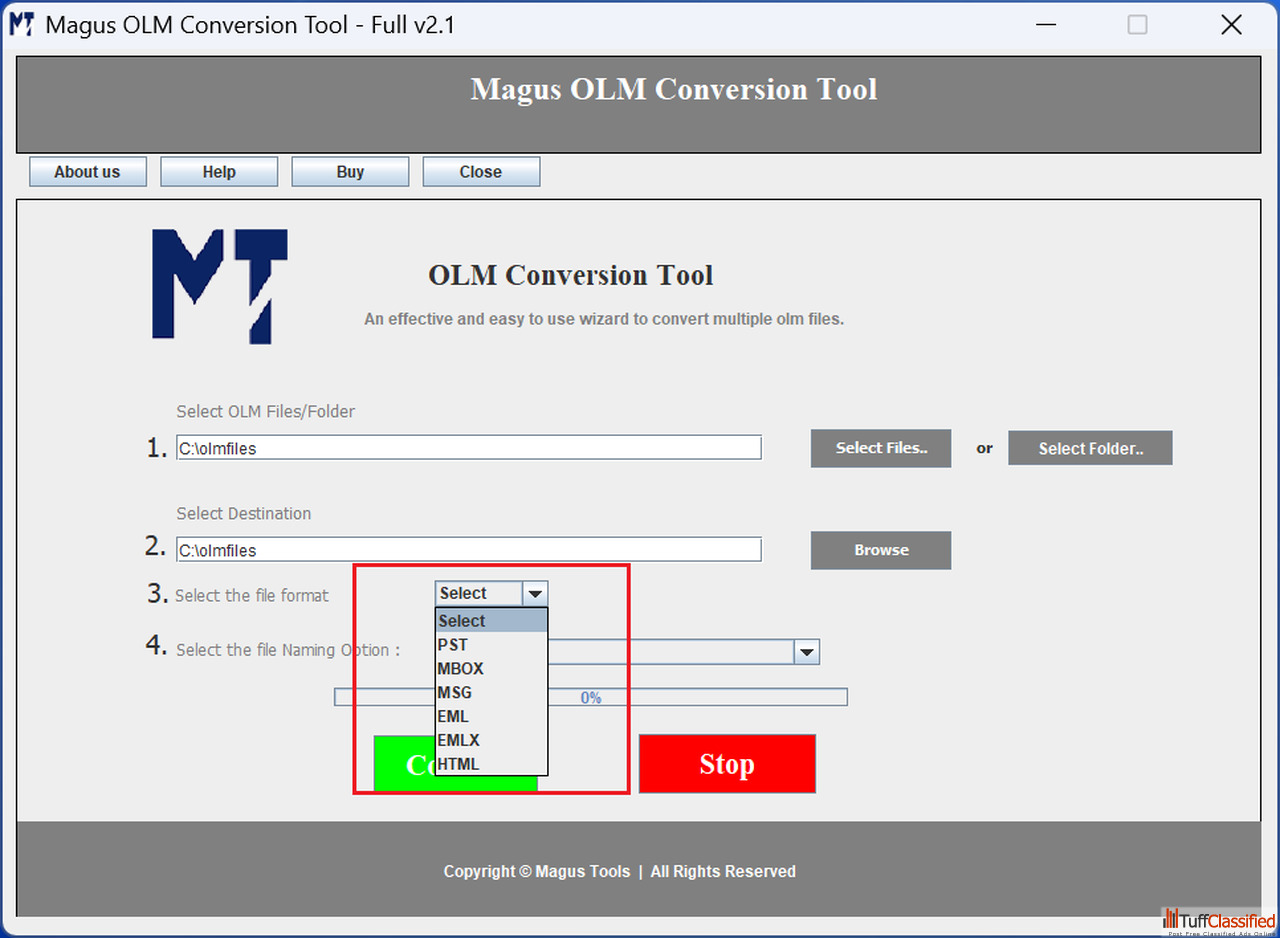The image size is (1280, 939).
Task: Click the destination path field
Action: point(469,550)
